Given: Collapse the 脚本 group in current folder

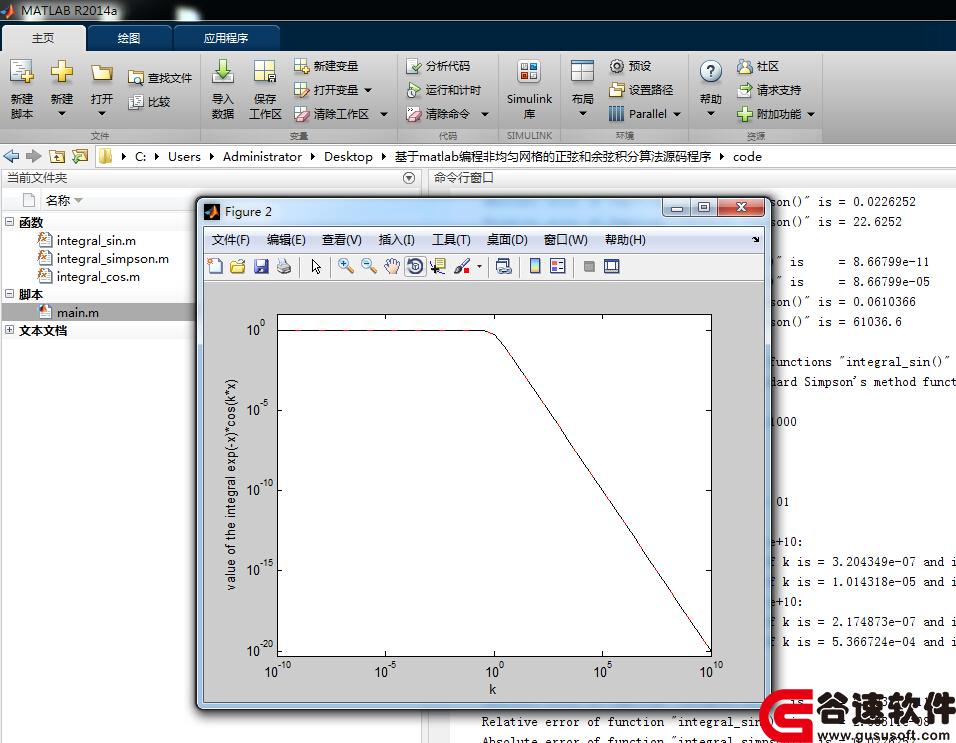Looking at the screenshot, I should tap(10, 294).
